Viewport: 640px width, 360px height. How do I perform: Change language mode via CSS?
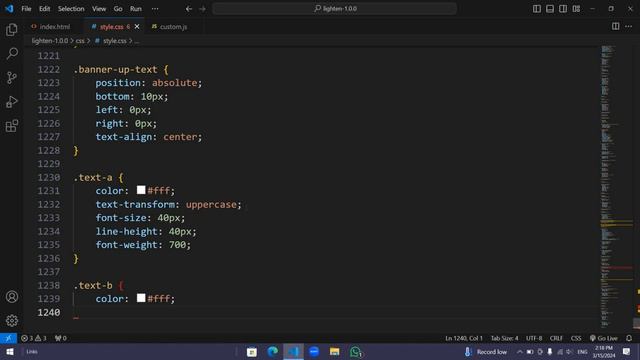point(576,338)
